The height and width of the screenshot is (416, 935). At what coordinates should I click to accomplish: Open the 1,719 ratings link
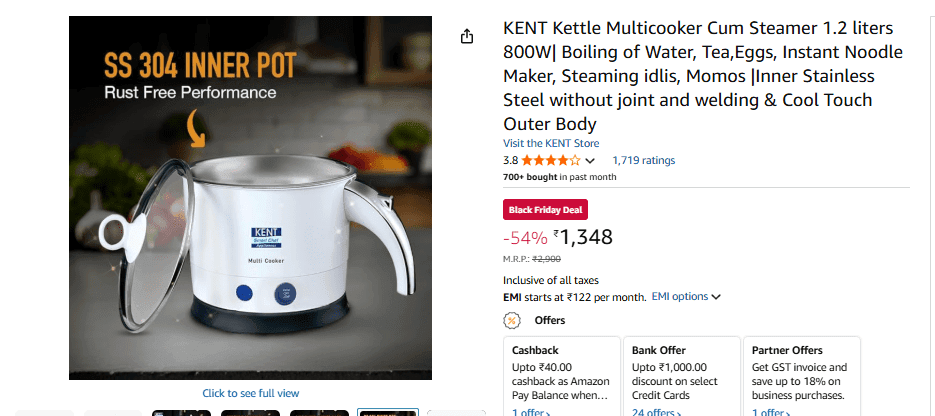(x=643, y=160)
